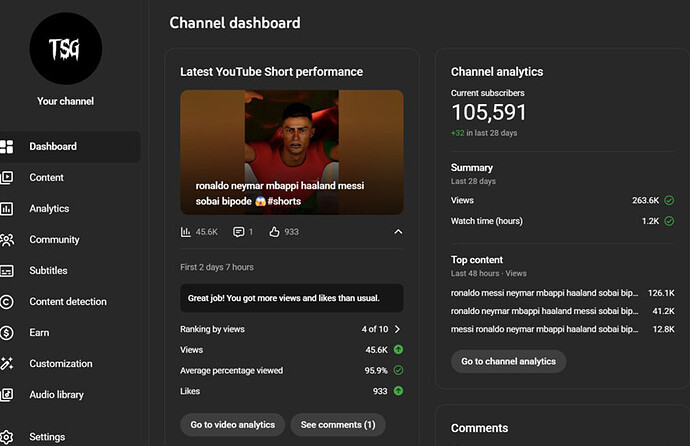Click the See comments (1) button
Screen dimensions: 690x446
click(338, 425)
